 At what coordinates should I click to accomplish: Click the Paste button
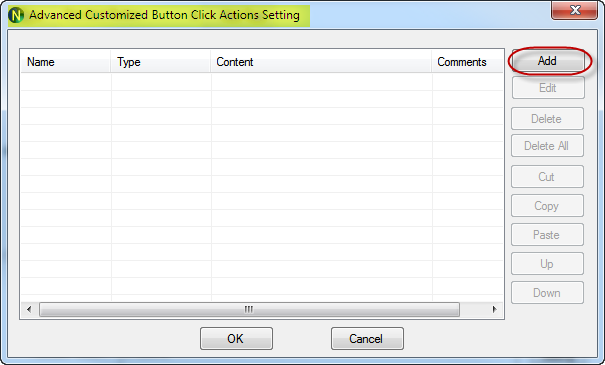pyautogui.click(x=547, y=235)
